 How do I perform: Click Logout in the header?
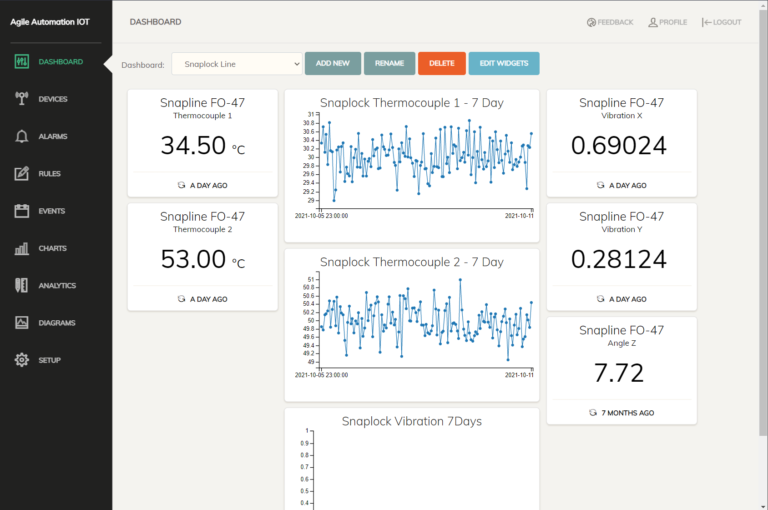pyautogui.click(x=722, y=22)
